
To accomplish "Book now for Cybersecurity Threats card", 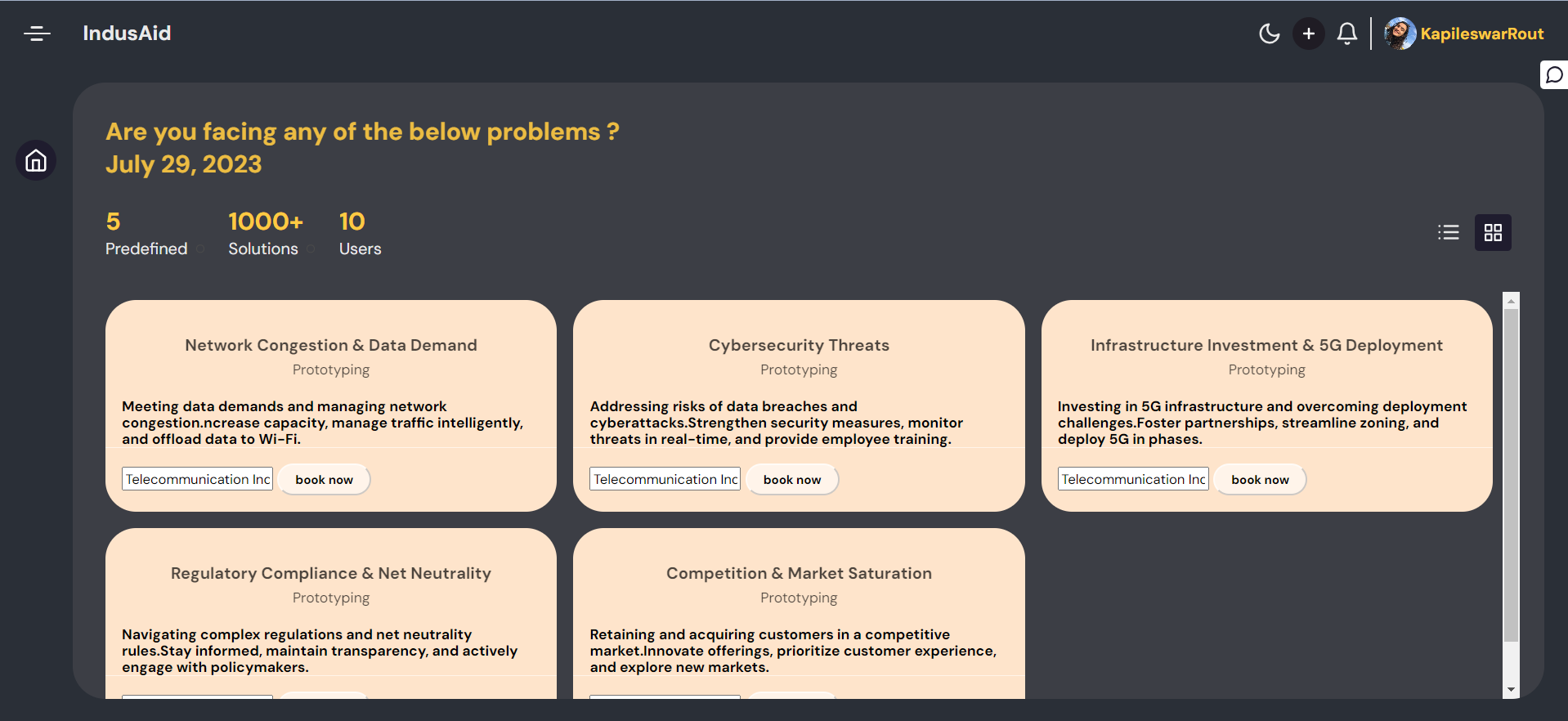I will [x=792, y=479].
